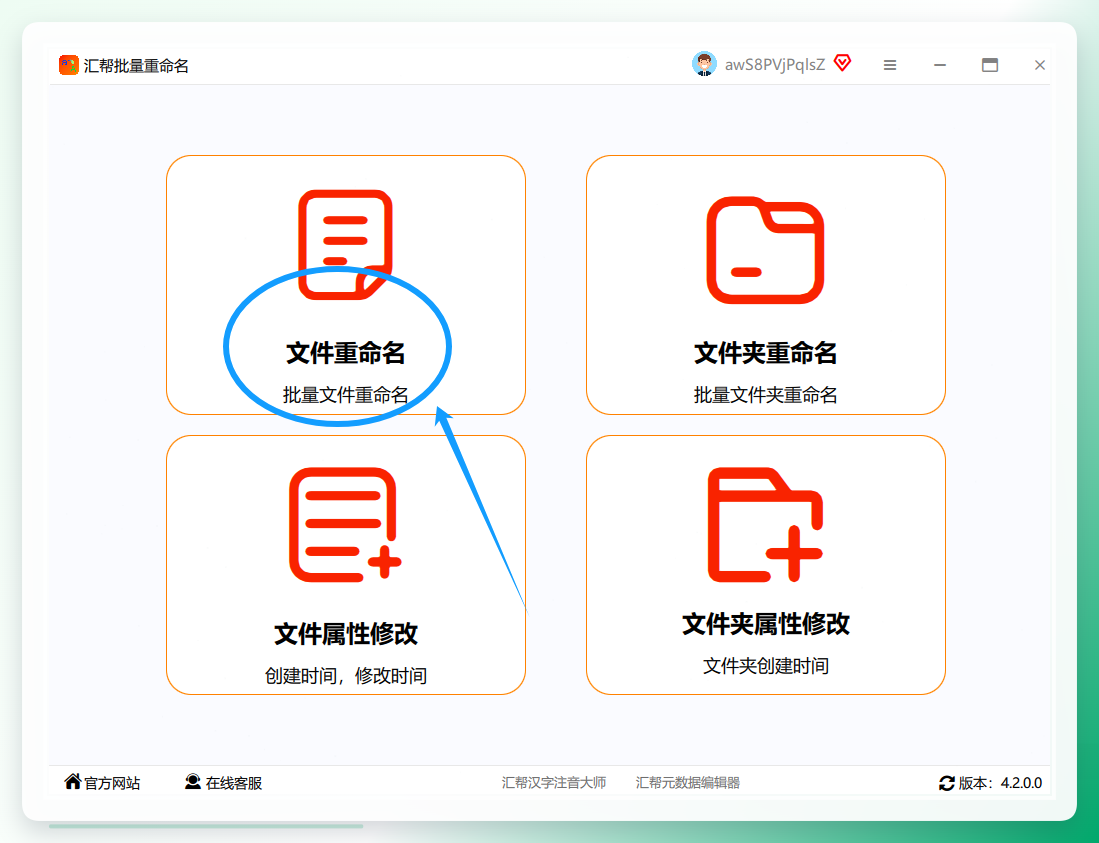Open the 汇帮元数据编辑器 link
The image size is (1099, 843).
point(688,783)
